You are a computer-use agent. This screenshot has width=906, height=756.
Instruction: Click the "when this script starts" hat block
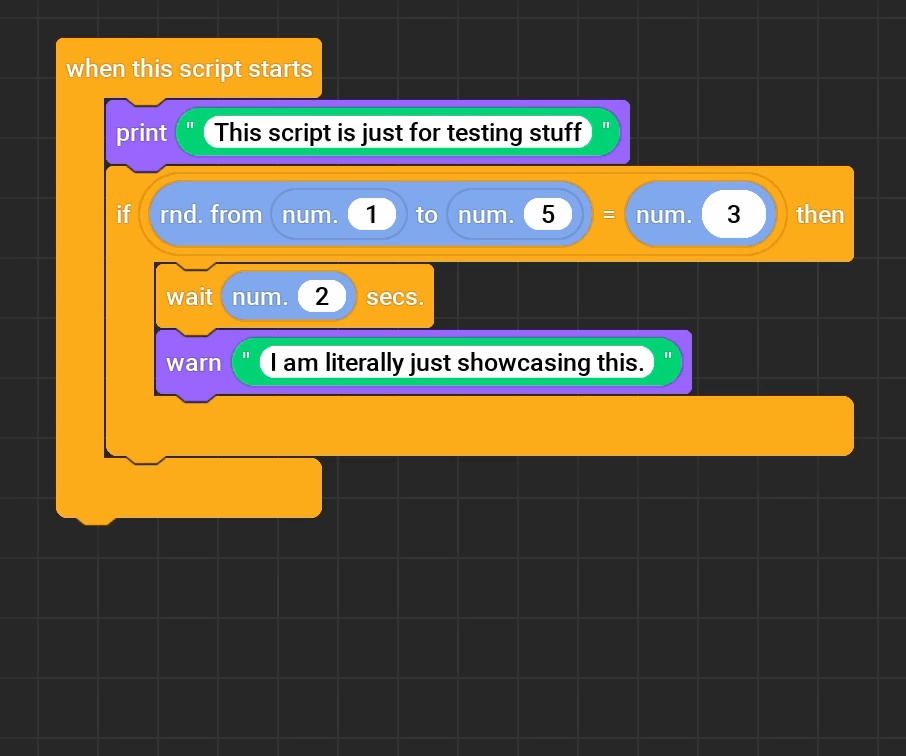click(x=190, y=68)
